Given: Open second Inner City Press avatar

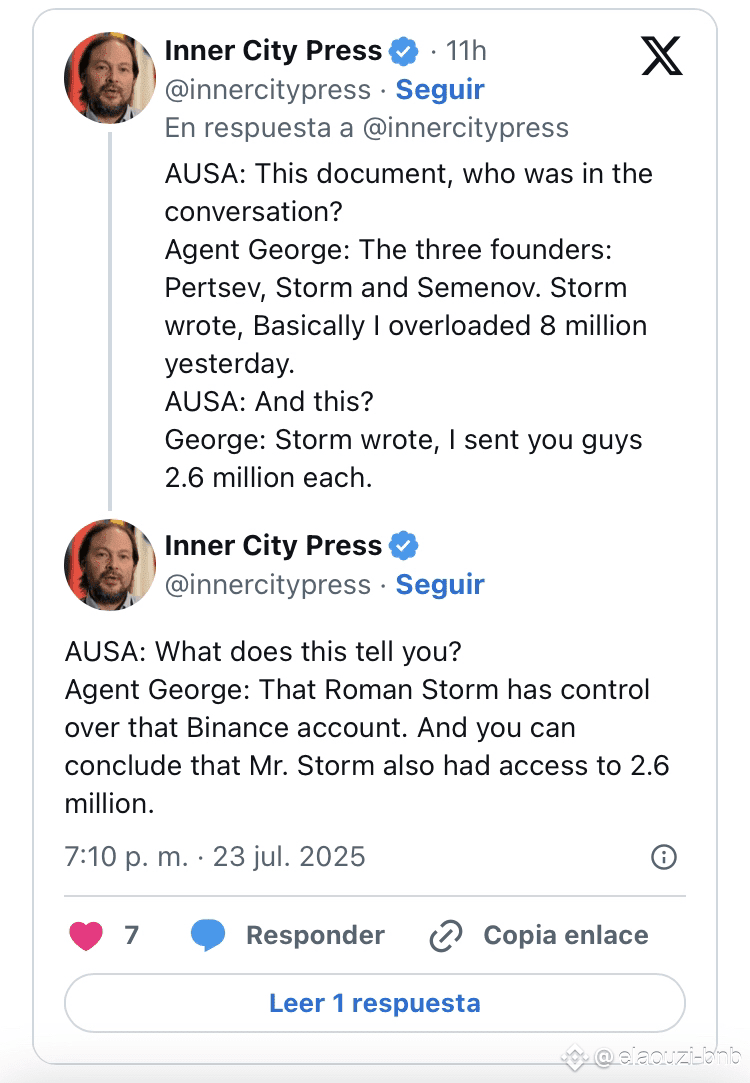Looking at the screenshot, I should [110, 565].
